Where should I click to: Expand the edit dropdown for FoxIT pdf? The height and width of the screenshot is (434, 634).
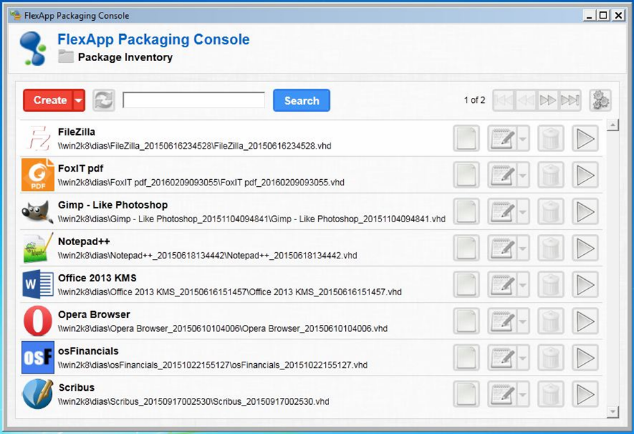[x=523, y=175]
